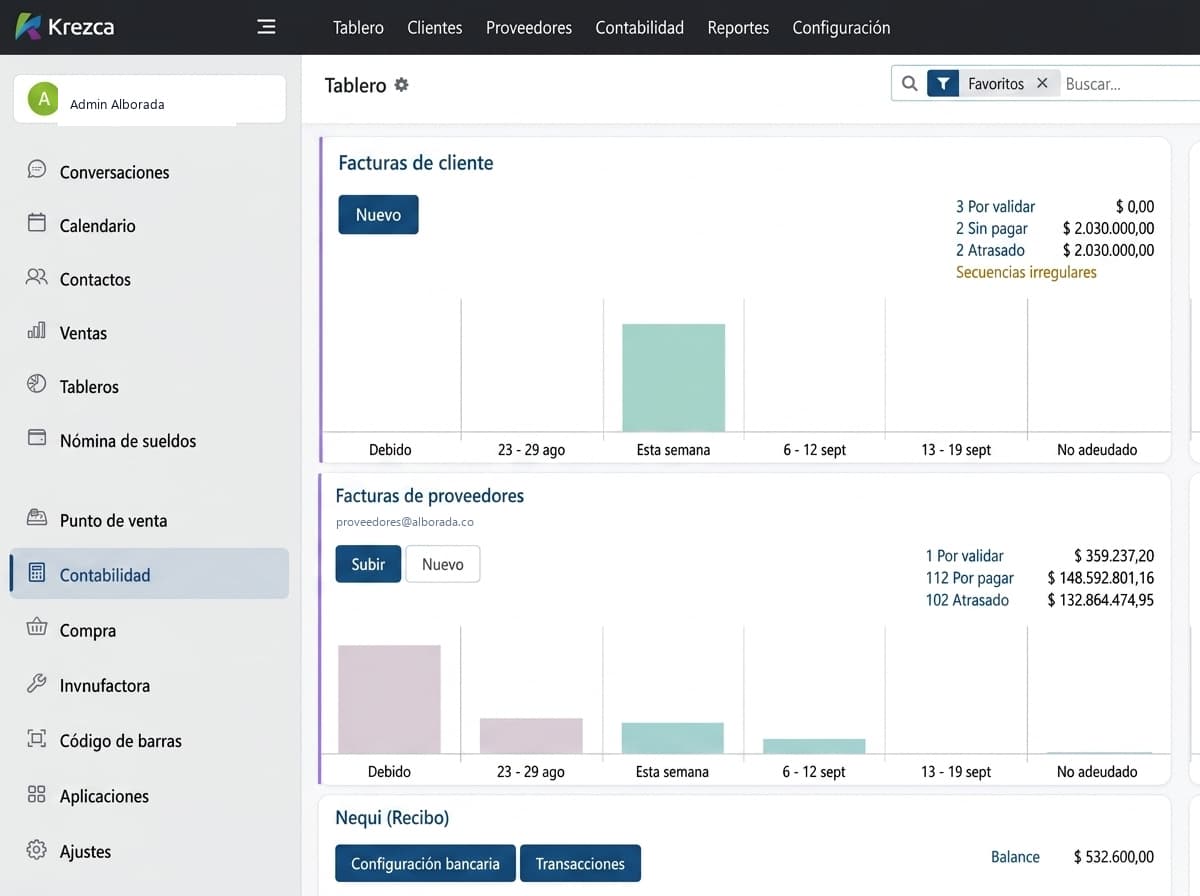Click the Subir button for proveedores
Image resolution: width=1200 pixels, height=896 pixels.
[x=368, y=564]
